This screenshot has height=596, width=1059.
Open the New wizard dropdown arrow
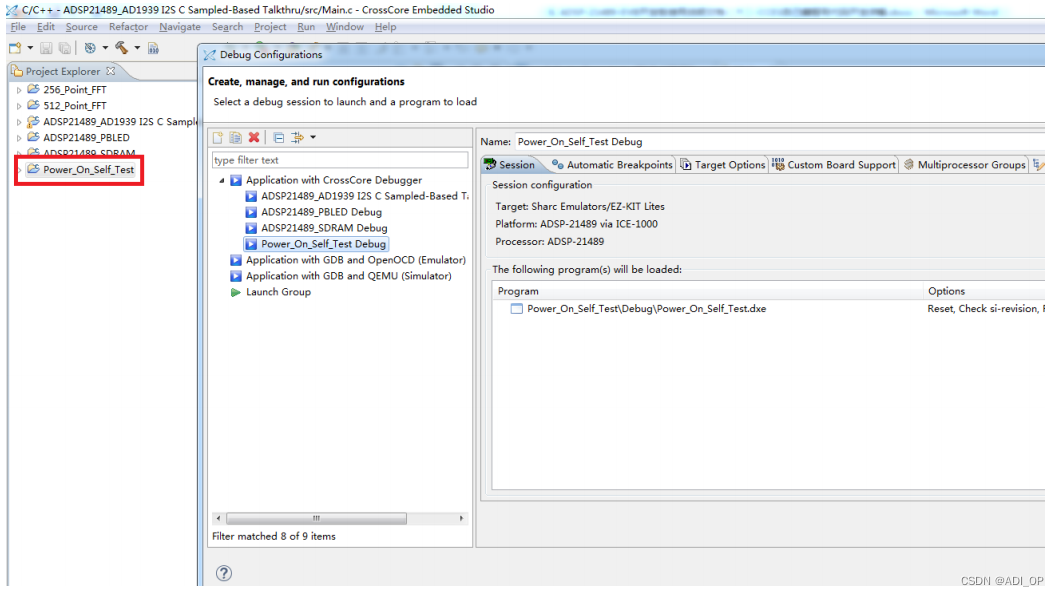tap(30, 48)
